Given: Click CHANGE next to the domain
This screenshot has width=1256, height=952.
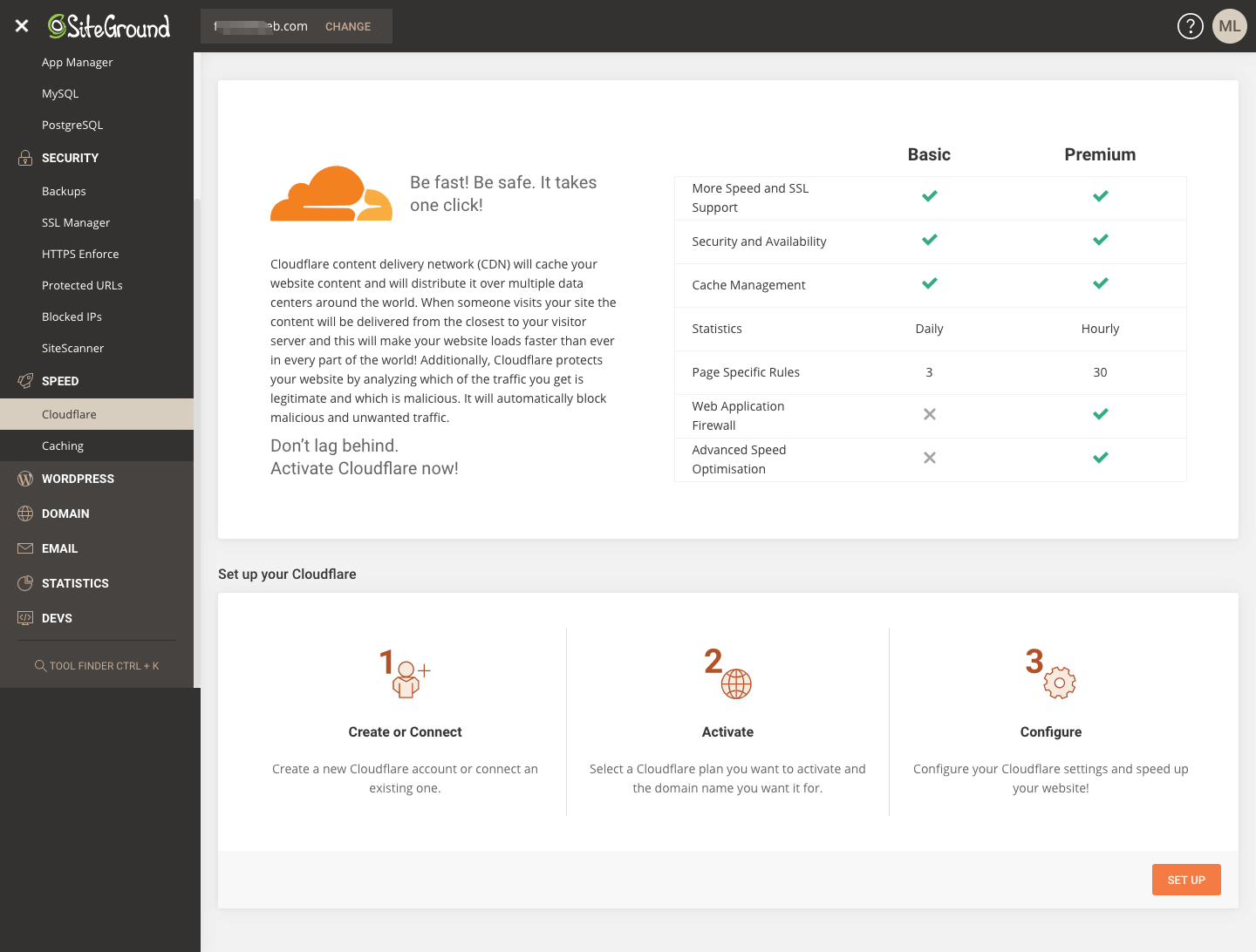Looking at the screenshot, I should pyautogui.click(x=348, y=27).
